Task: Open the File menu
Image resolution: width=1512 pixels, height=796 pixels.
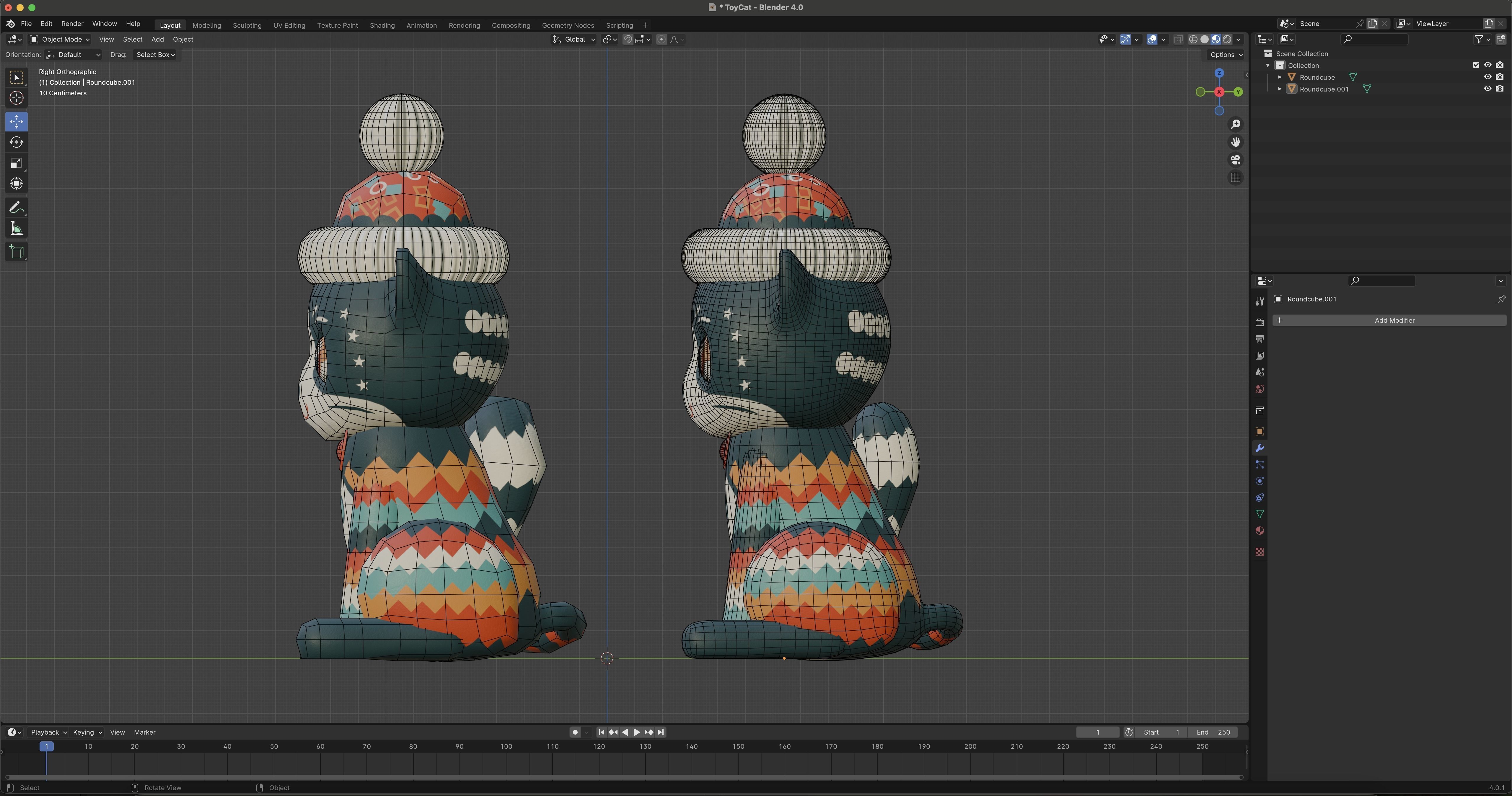Action: click(26, 24)
